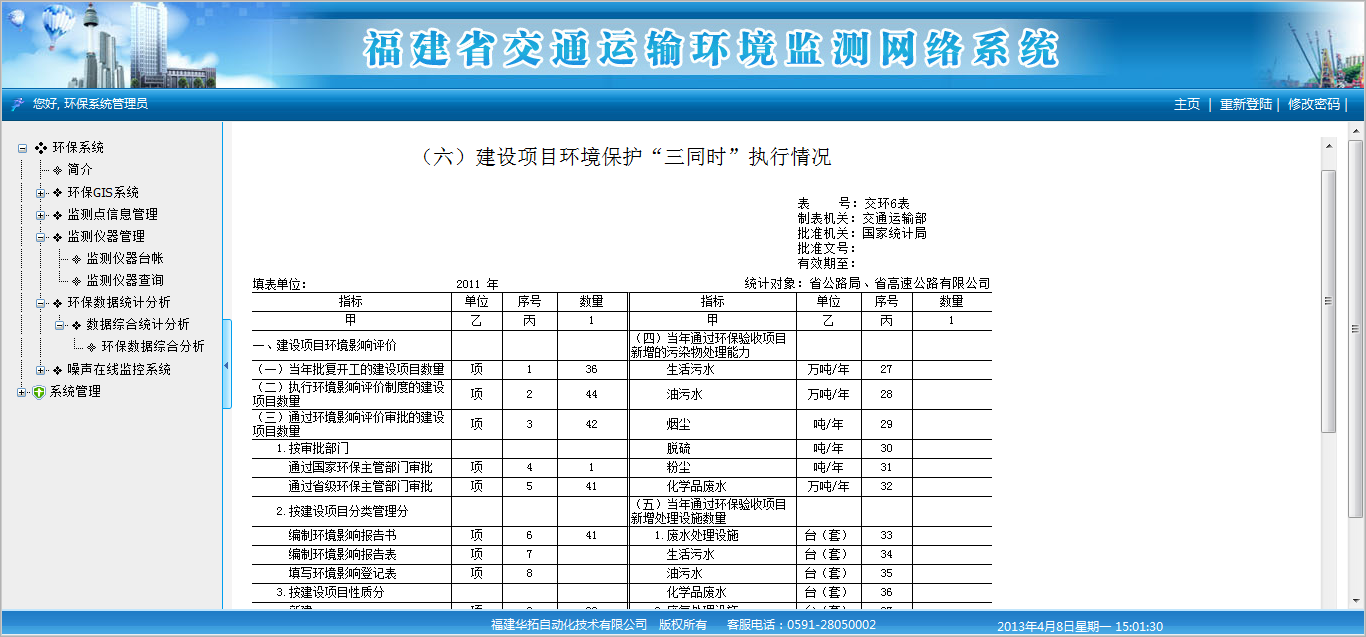Select 环保数据综合分析 in the tree
Screen dimensions: 1366x637
153,346
